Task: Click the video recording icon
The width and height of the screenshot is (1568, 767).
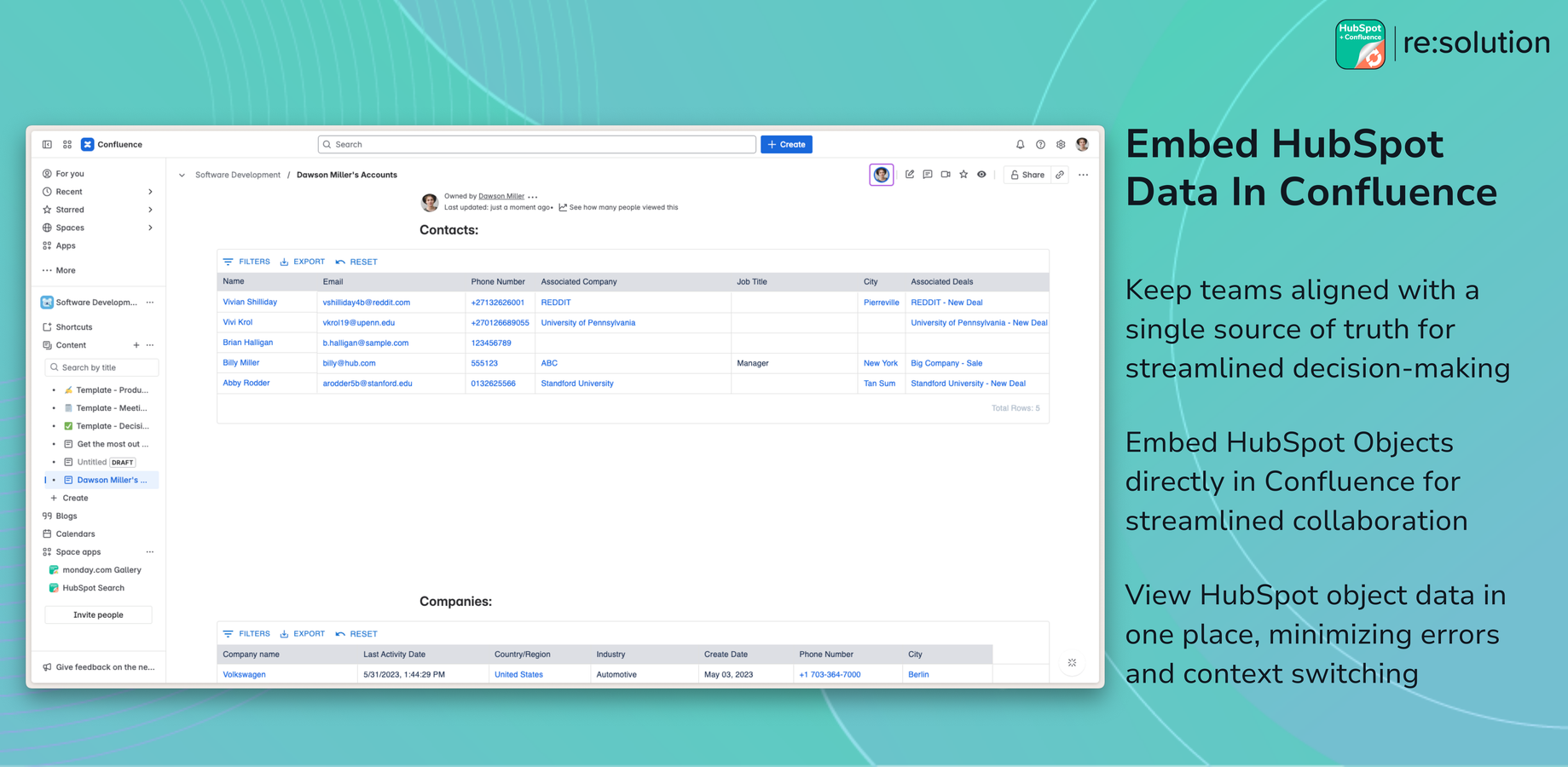Action: click(x=946, y=175)
